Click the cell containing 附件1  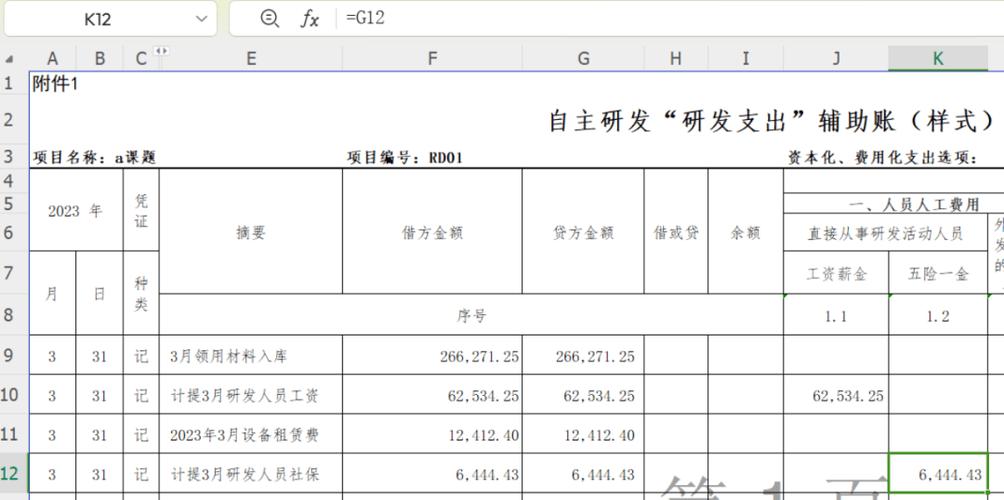point(55,84)
